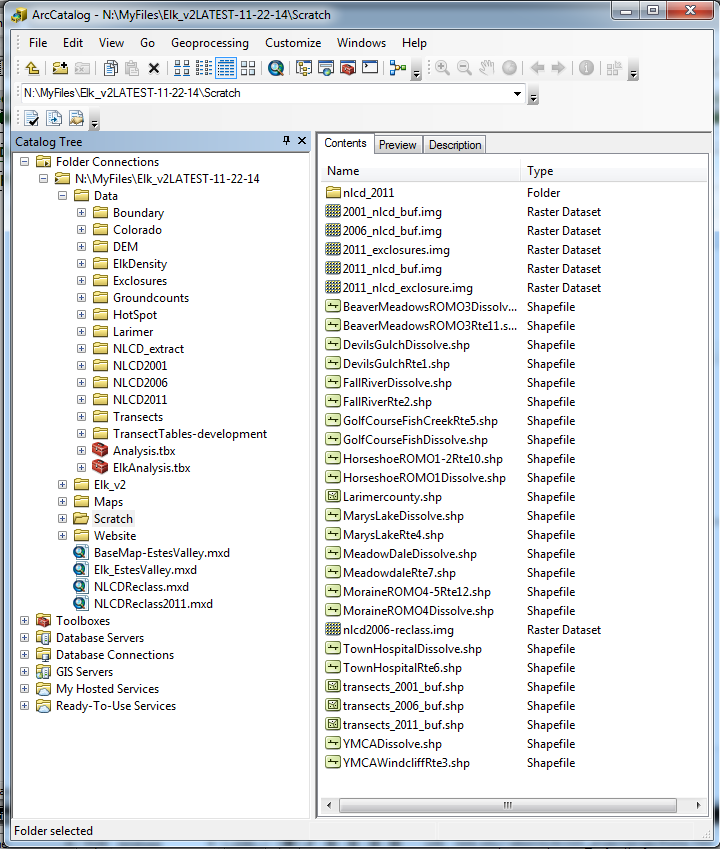Close the Catalog Tree panel
720x849 pixels.
pos(302,141)
